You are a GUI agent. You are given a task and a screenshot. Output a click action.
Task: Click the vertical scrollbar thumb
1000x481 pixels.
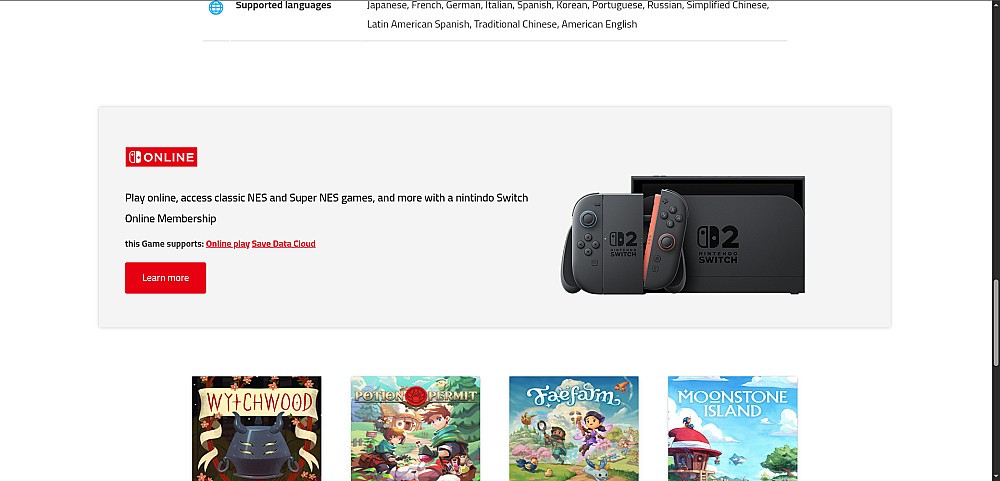[x=996, y=323]
